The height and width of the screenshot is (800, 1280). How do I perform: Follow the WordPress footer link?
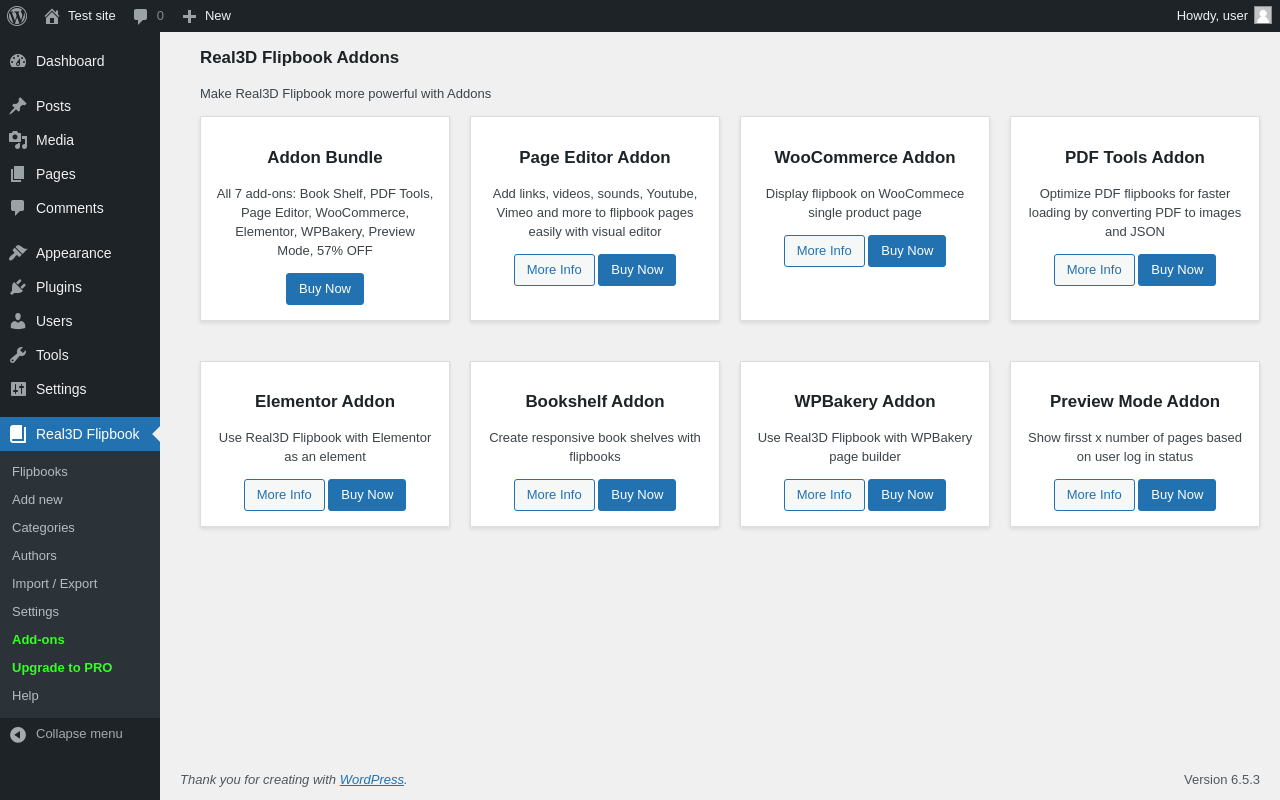point(372,780)
